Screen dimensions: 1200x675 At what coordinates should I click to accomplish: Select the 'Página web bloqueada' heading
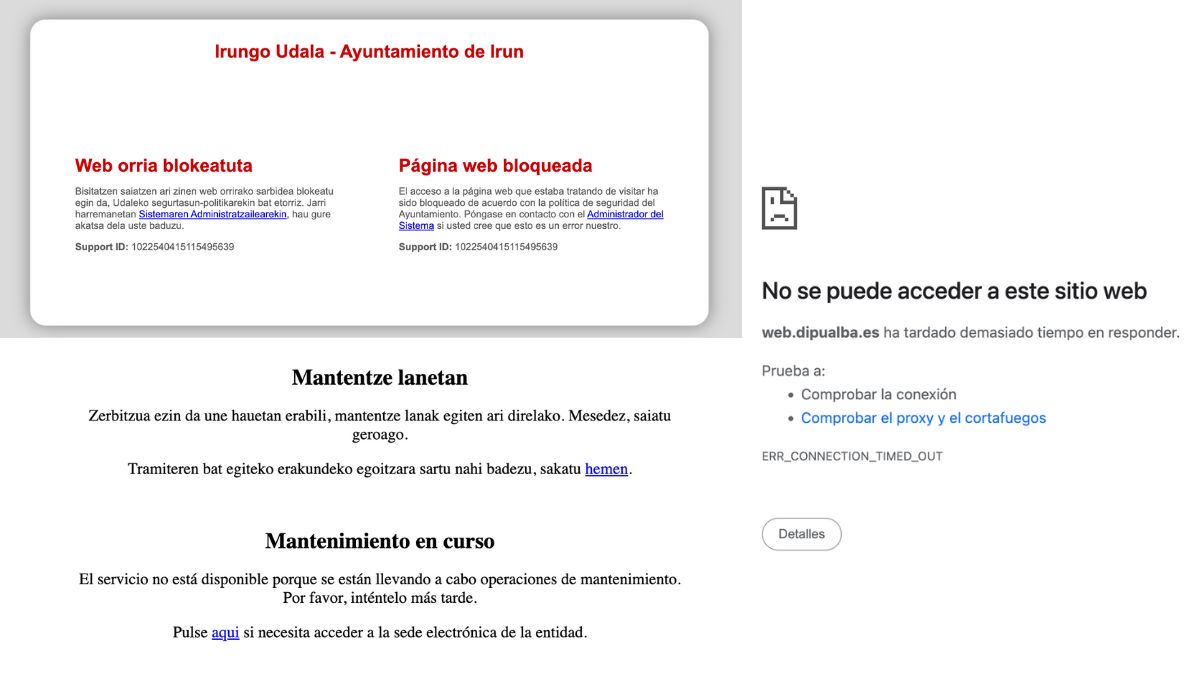(495, 166)
